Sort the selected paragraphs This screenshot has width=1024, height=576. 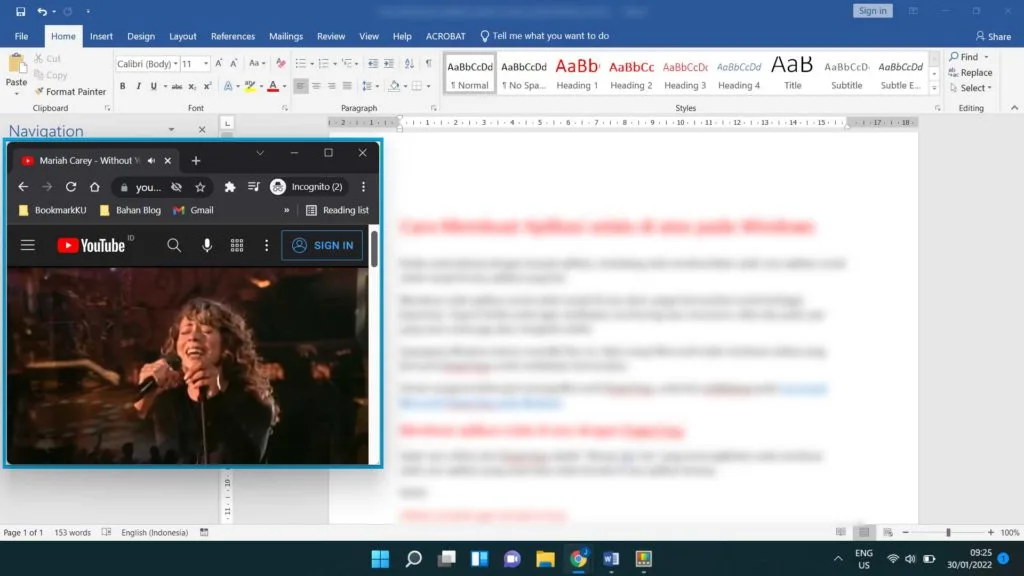coord(409,63)
